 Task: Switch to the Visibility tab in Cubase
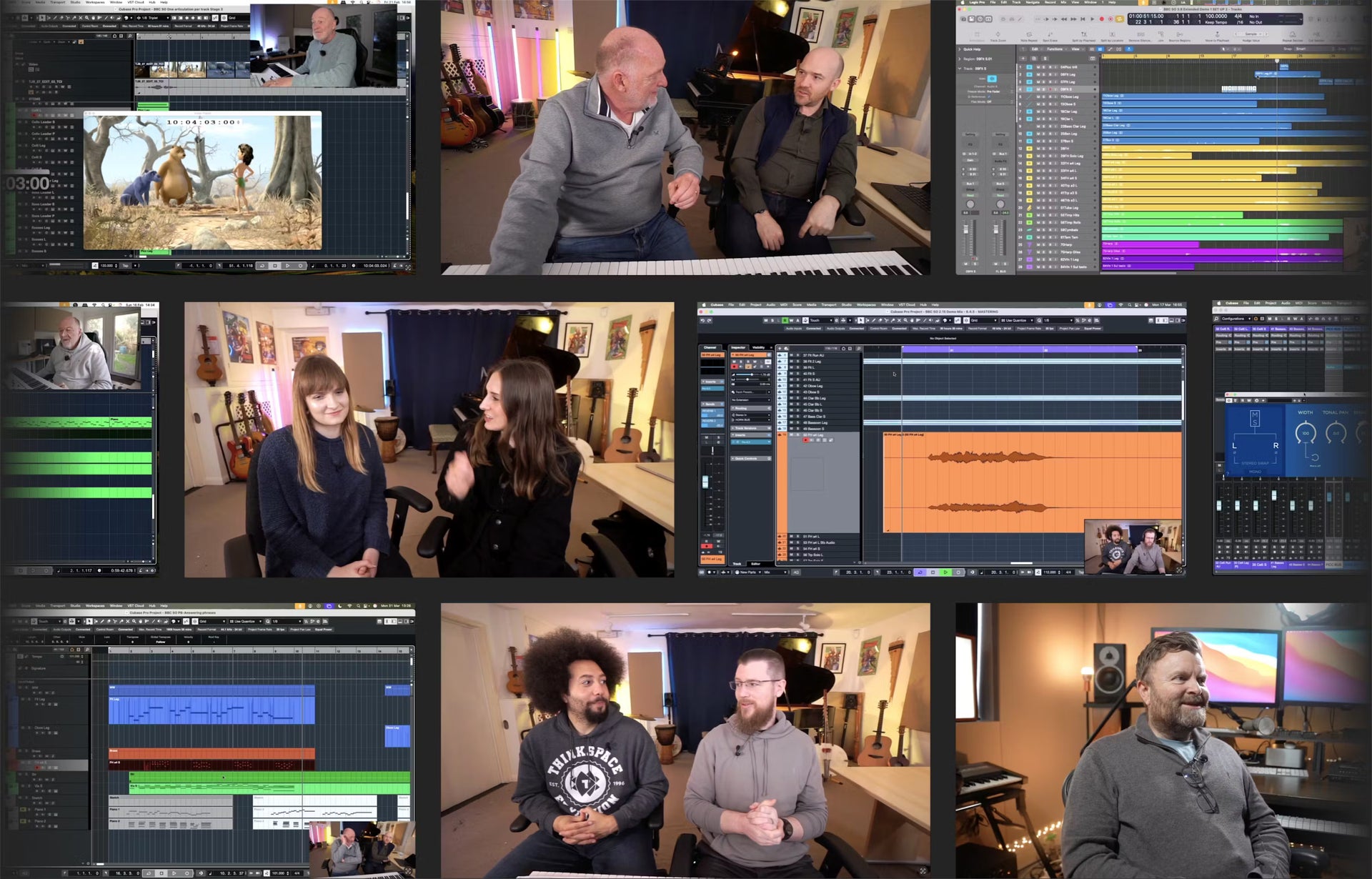tap(758, 347)
